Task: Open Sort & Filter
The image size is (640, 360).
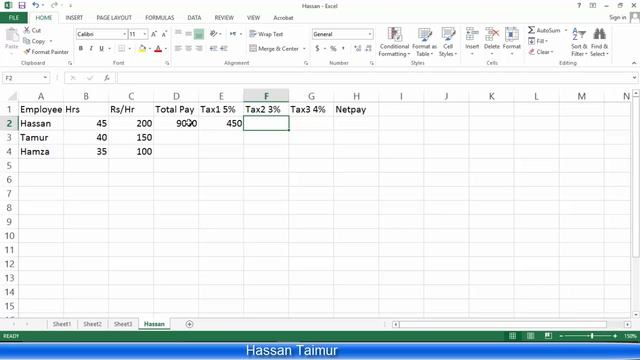Action: click(579, 42)
